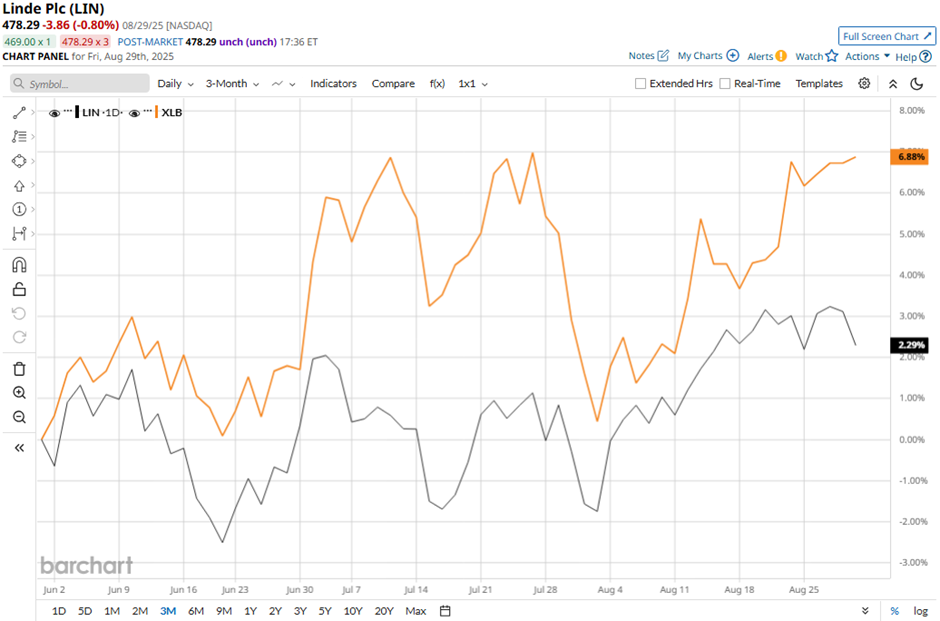Click the Watch link

tap(809, 56)
